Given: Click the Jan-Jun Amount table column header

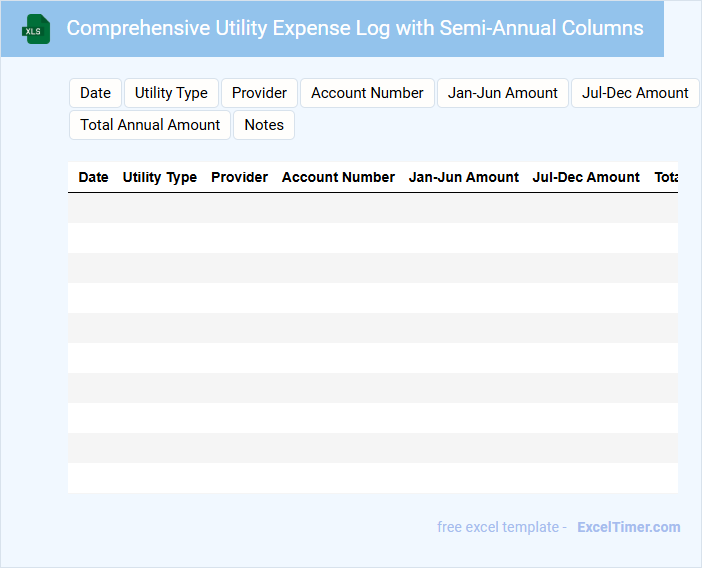Looking at the screenshot, I should (463, 177).
